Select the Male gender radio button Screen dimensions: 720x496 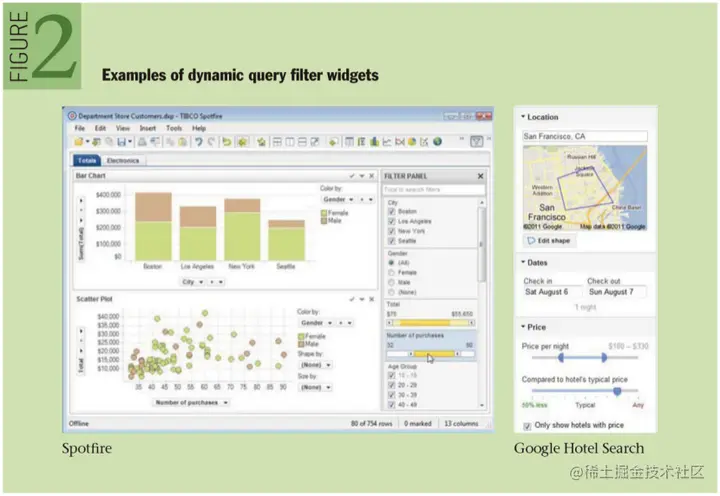[391, 282]
